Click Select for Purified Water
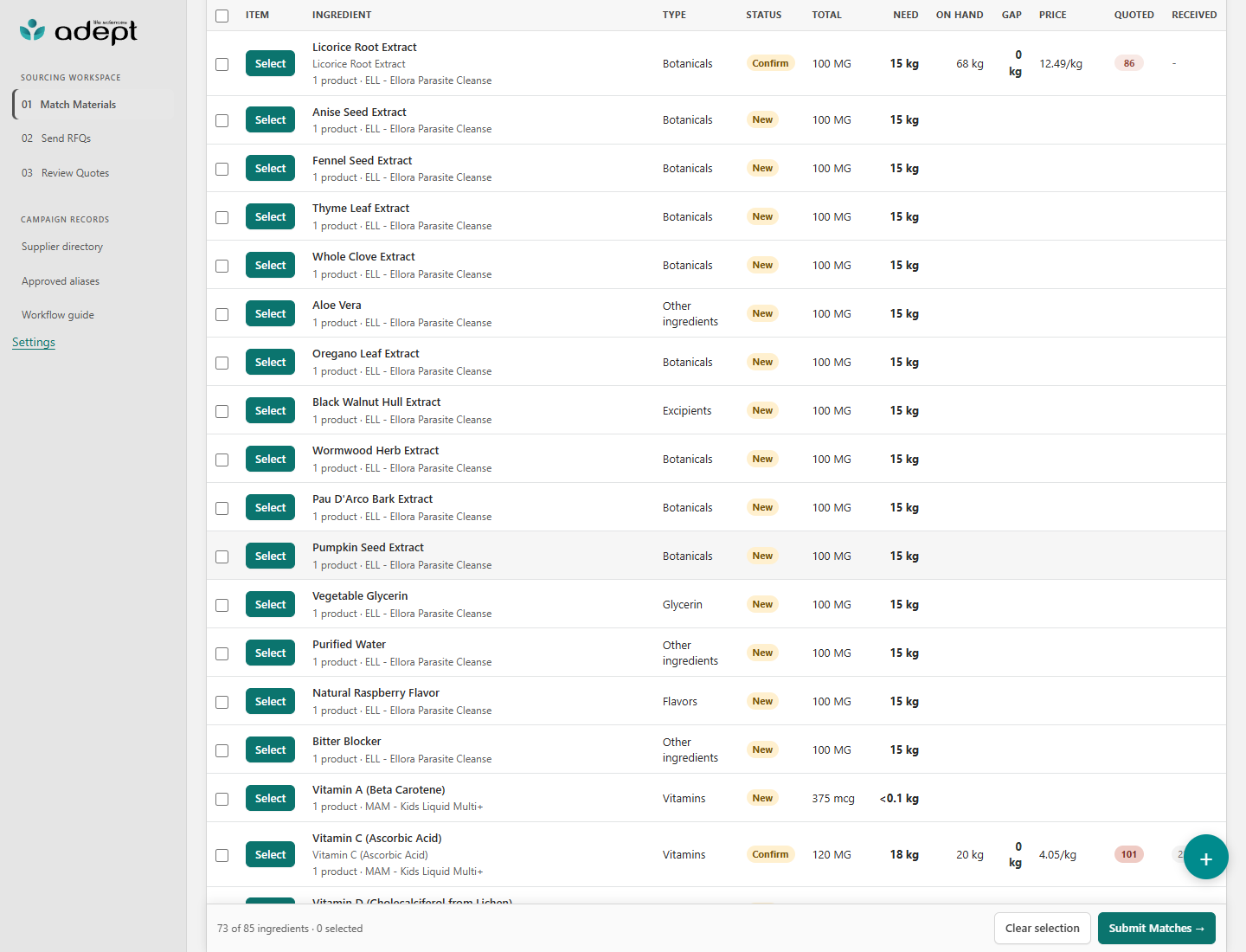This screenshot has width=1246, height=952. 270,653
